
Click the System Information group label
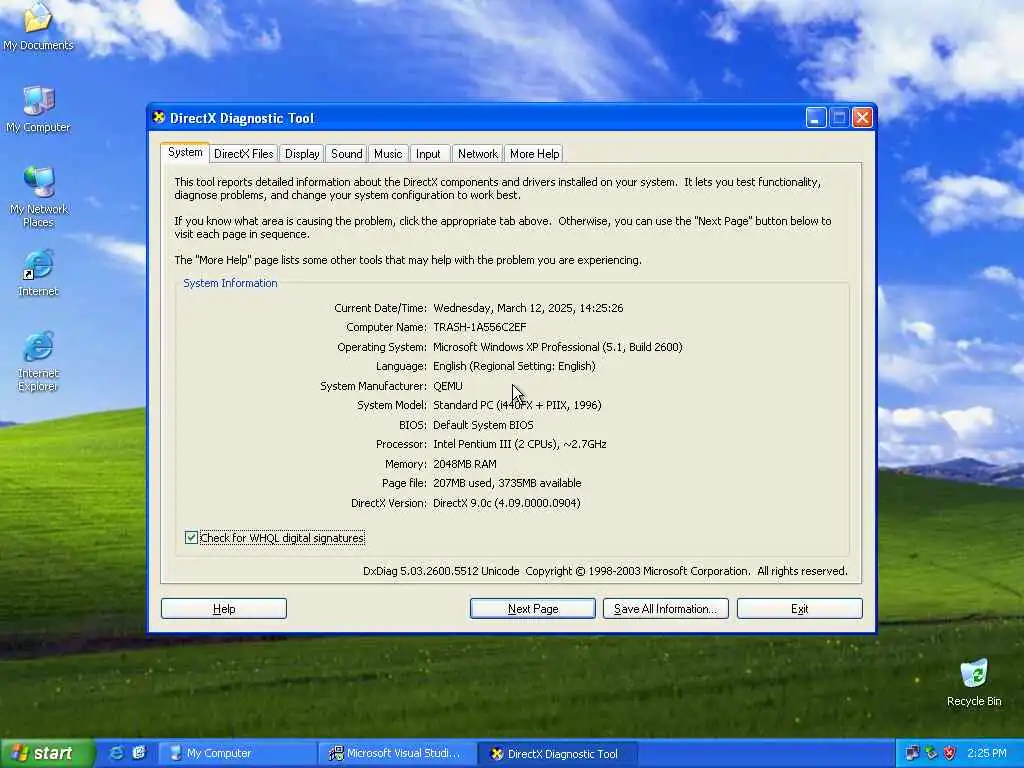tap(230, 283)
